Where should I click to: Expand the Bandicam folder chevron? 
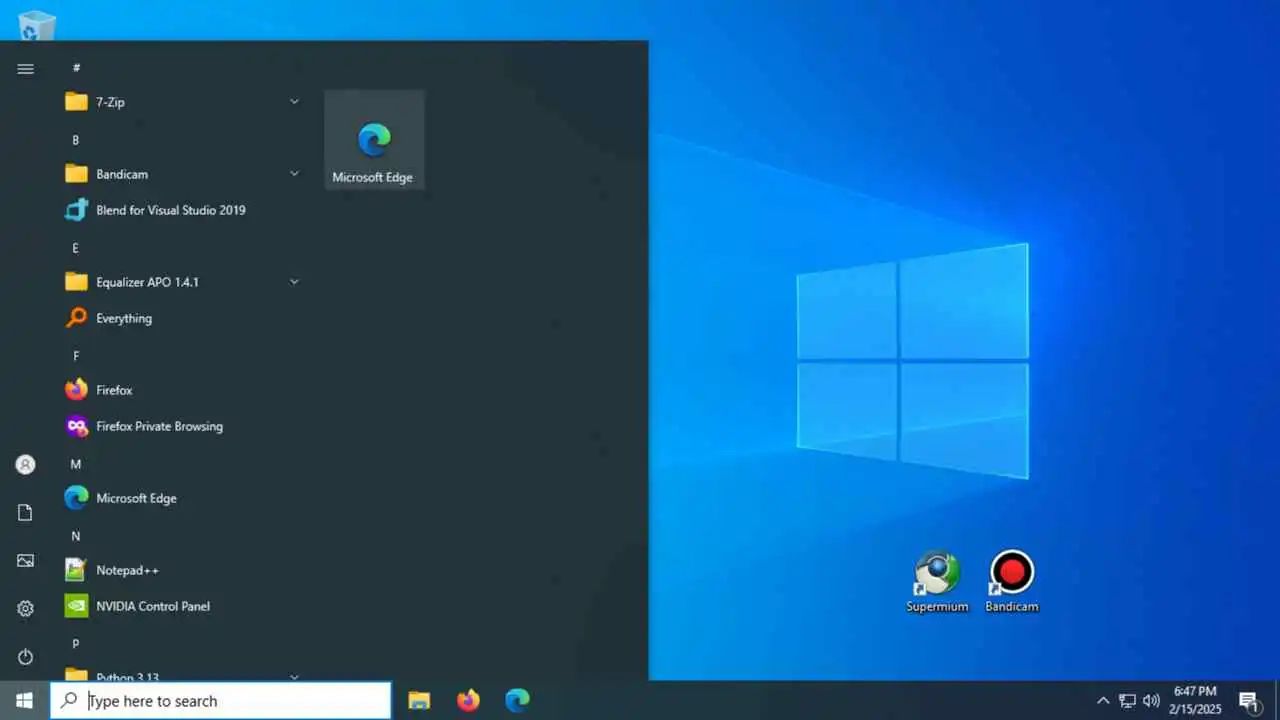(x=294, y=174)
